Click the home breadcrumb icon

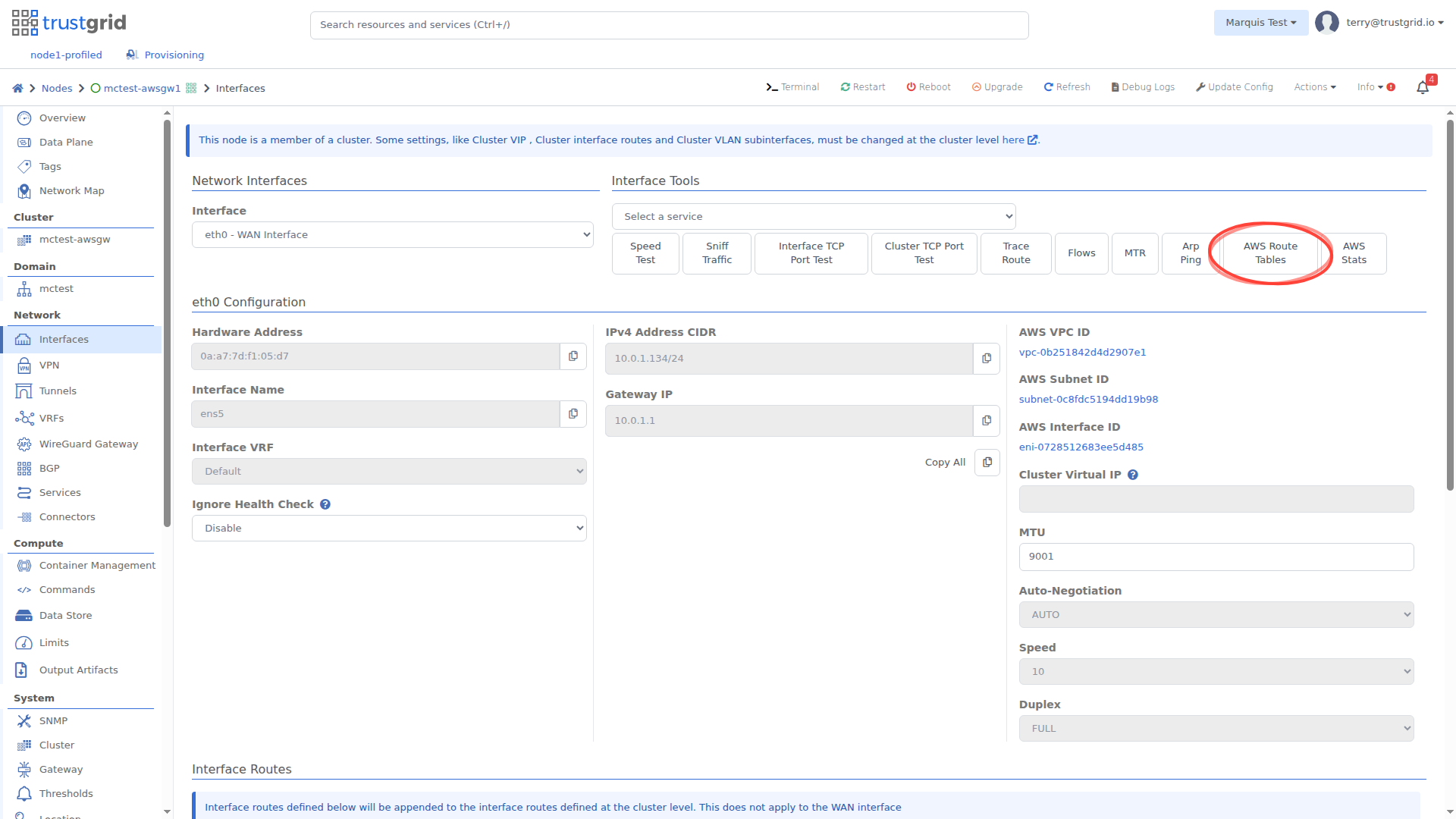point(17,88)
